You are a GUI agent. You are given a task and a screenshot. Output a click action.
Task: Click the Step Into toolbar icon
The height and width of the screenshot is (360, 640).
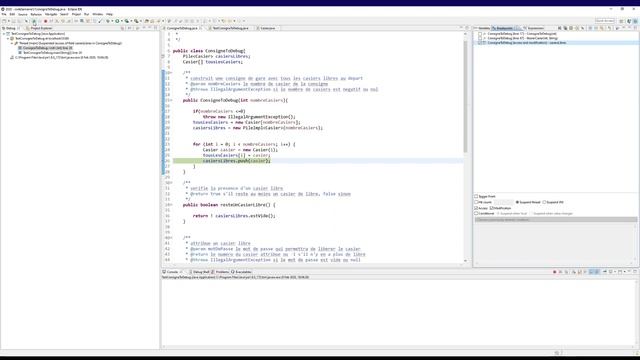pos(57,21)
